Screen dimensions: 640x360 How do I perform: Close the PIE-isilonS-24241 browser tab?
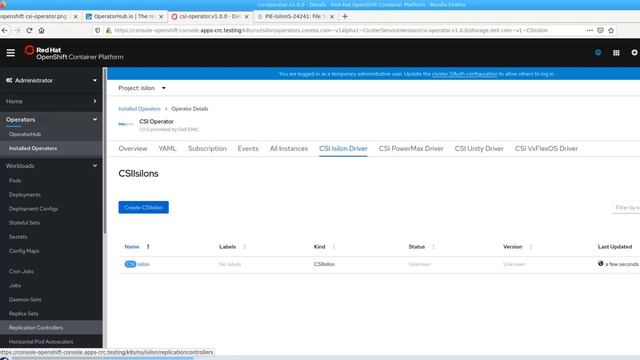332,17
